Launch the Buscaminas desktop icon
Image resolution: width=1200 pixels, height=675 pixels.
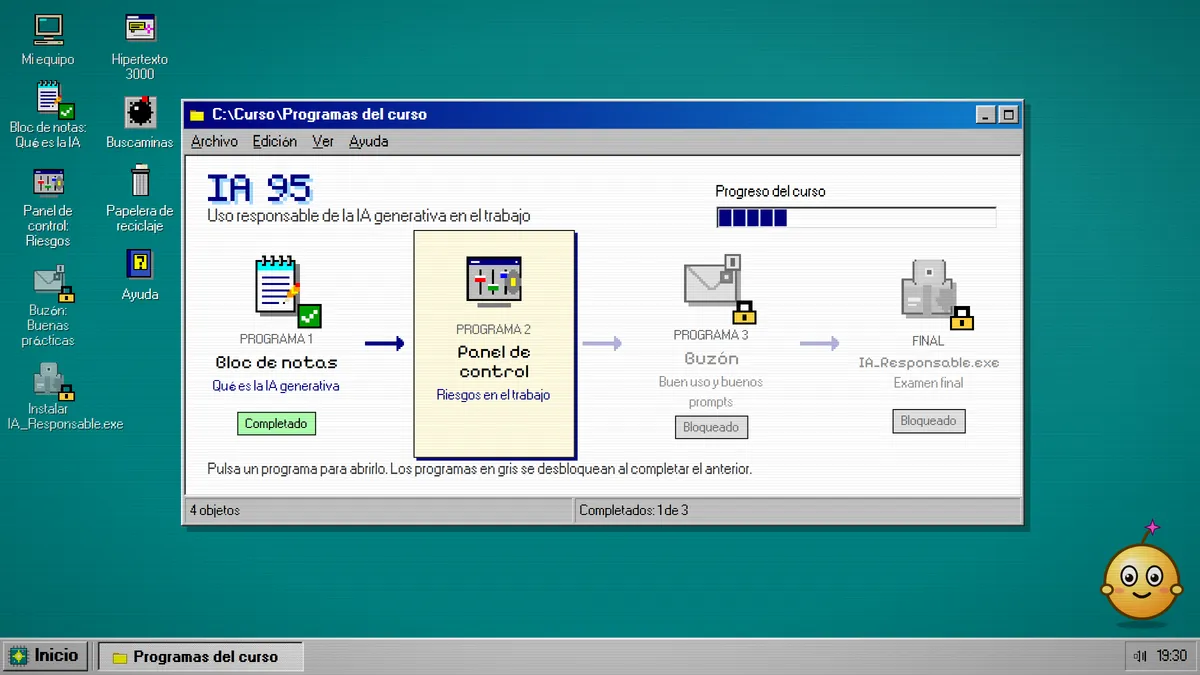click(x=140, y=122)
